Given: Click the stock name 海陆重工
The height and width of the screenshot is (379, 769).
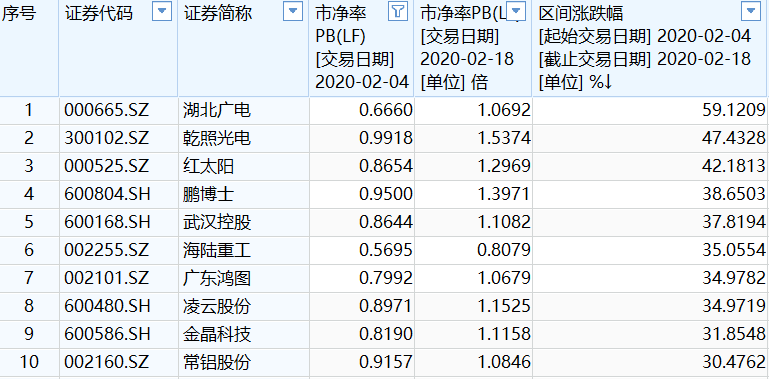Looking at the screenshot, I should point(217,250).
